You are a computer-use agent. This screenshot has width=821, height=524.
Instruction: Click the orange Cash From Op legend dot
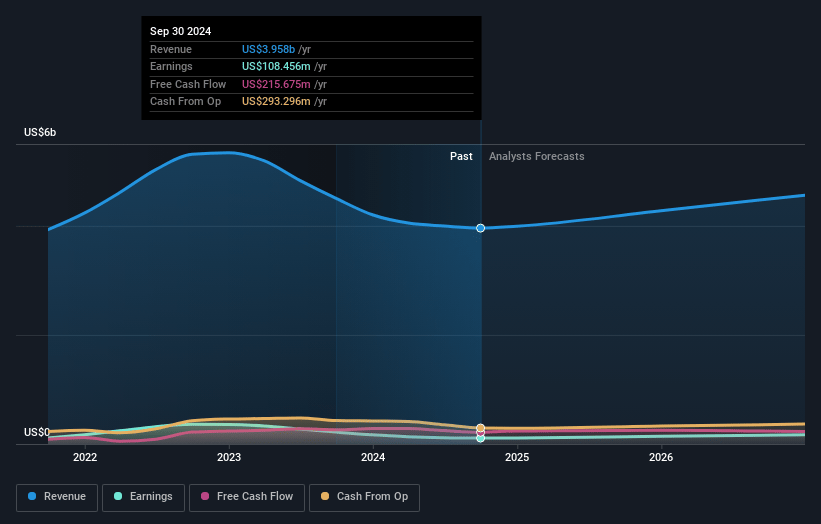[x=325, y=496]
